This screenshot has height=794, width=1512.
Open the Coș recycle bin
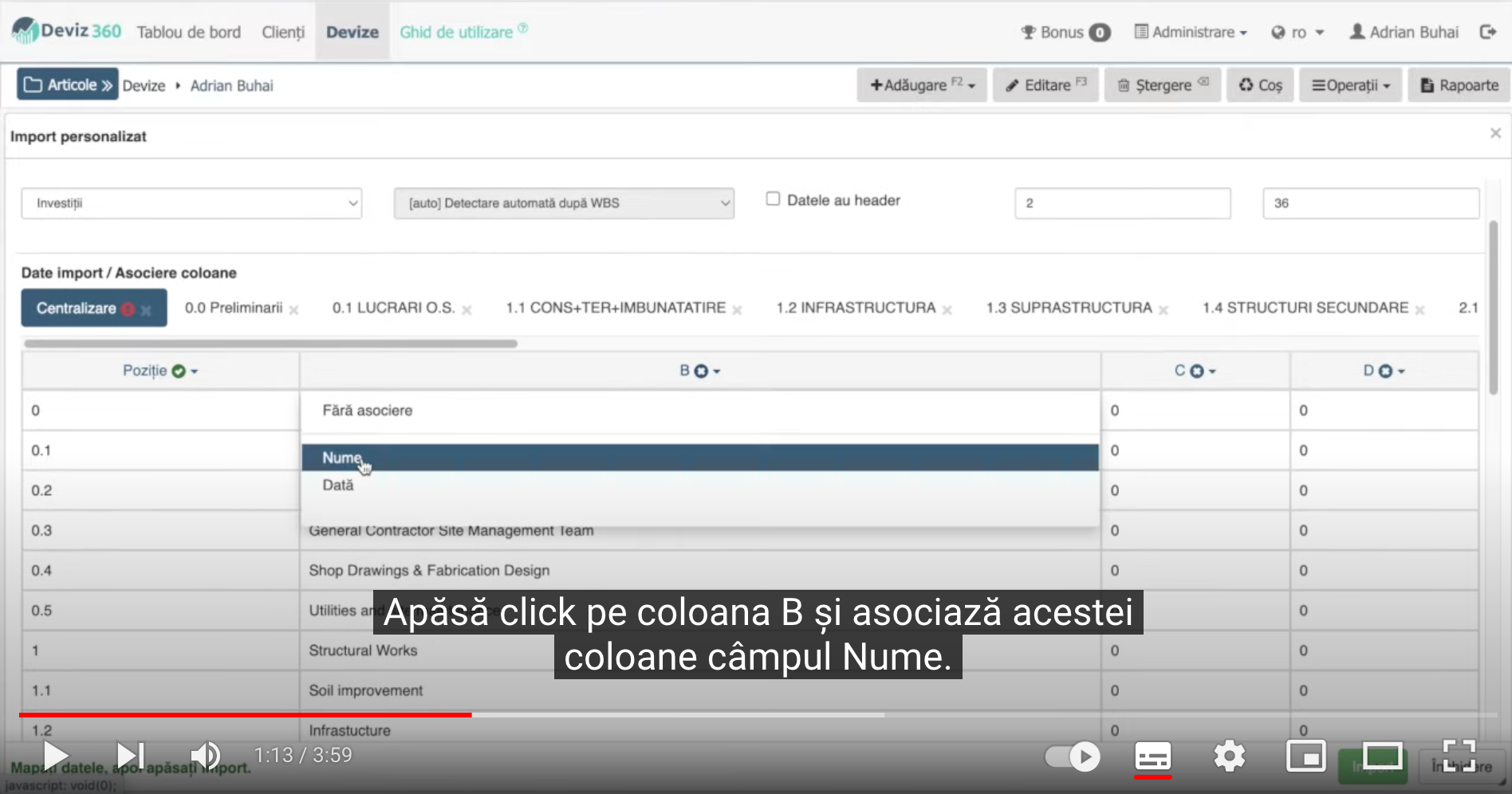[x=1260, y=85]
